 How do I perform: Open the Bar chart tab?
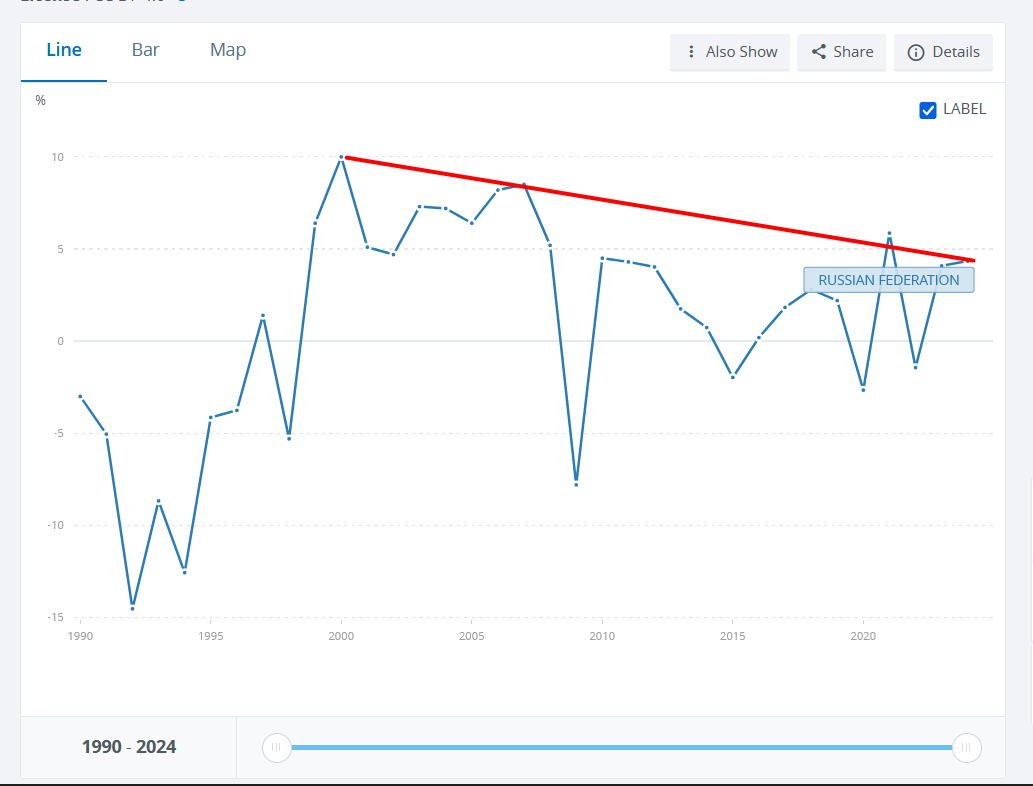pos(145,50)
